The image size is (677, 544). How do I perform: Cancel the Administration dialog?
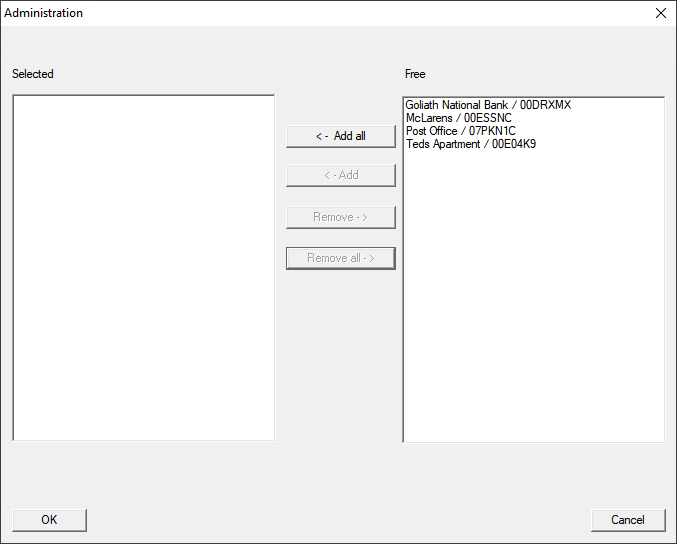pyautogui.click(x=627, y=520)
